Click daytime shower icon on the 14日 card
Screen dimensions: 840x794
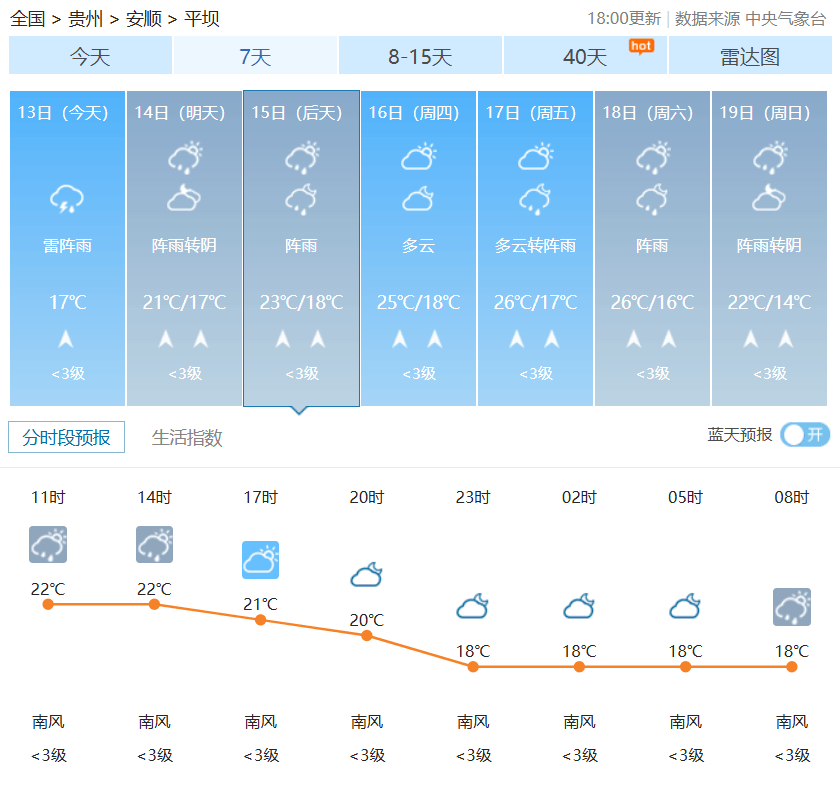184,157
